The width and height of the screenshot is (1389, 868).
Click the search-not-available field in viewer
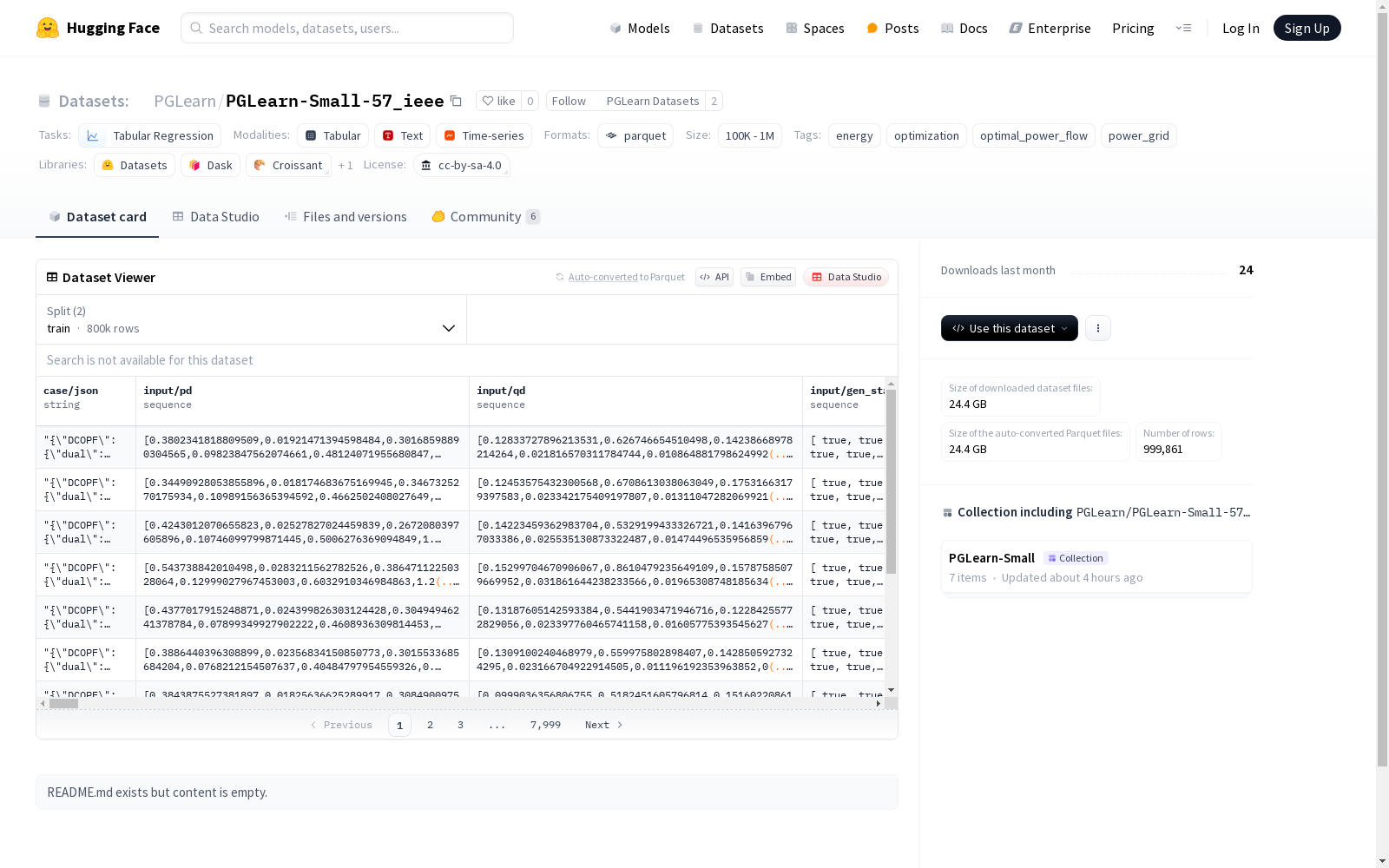click(467, 360)
